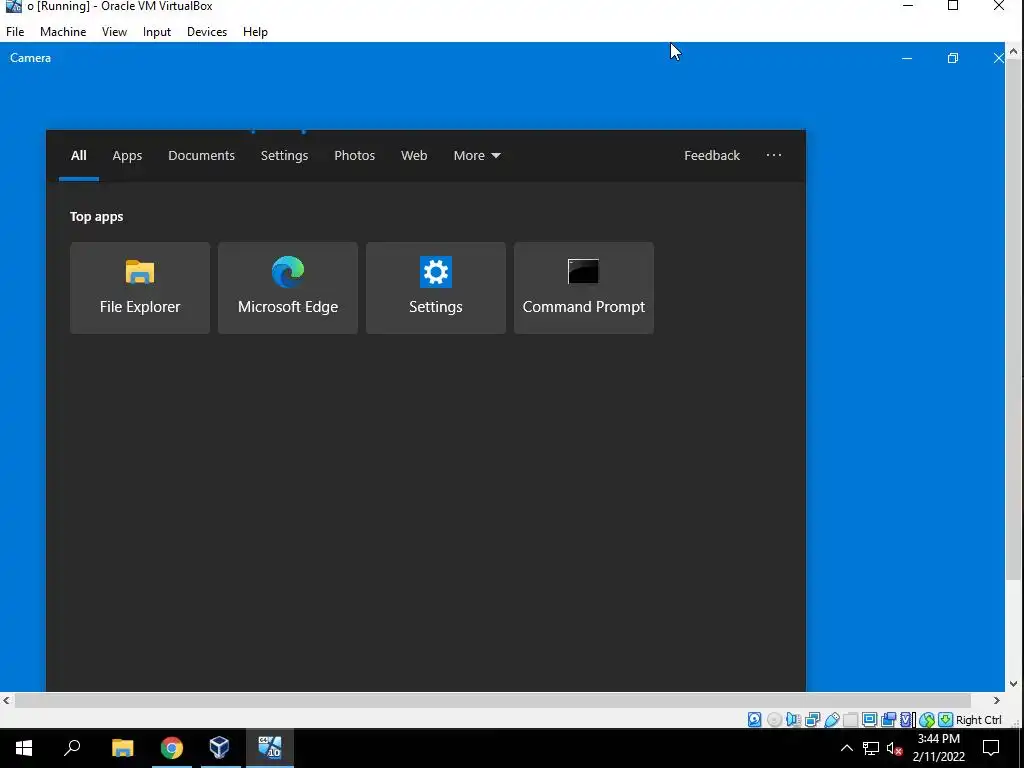Select the All search tab

point(78,155)
